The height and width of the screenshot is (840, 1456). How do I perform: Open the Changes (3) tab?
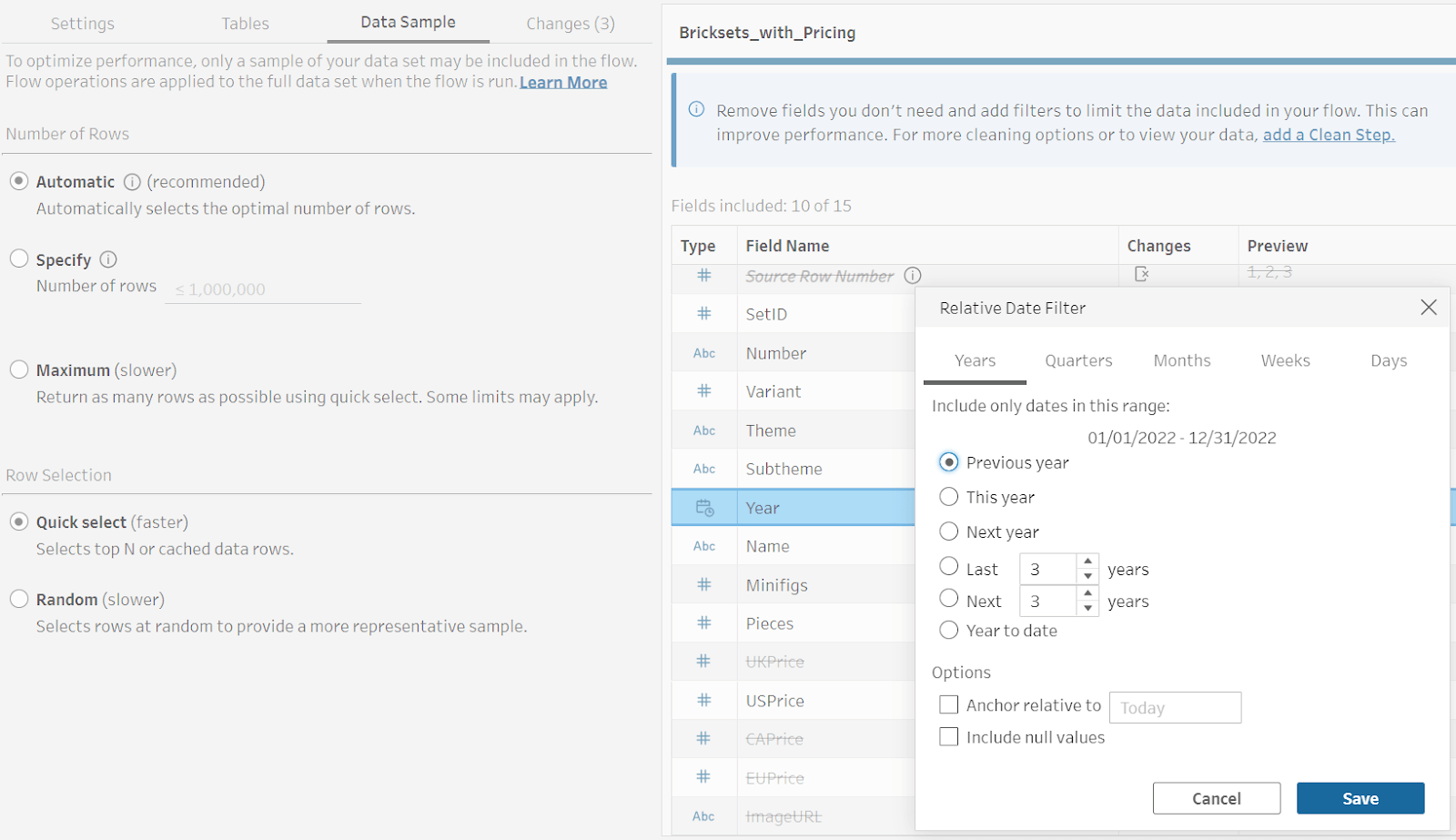(x=570, y=24)
